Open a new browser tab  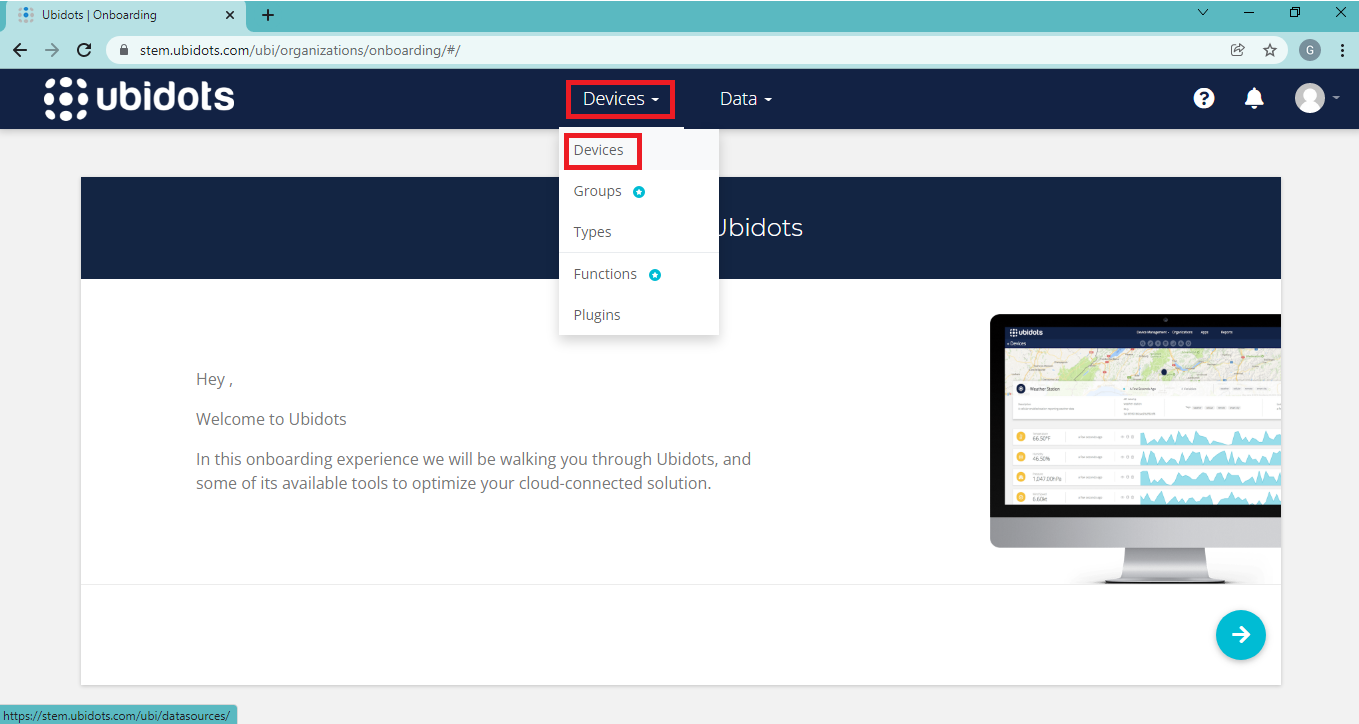(x=268, y=15)
